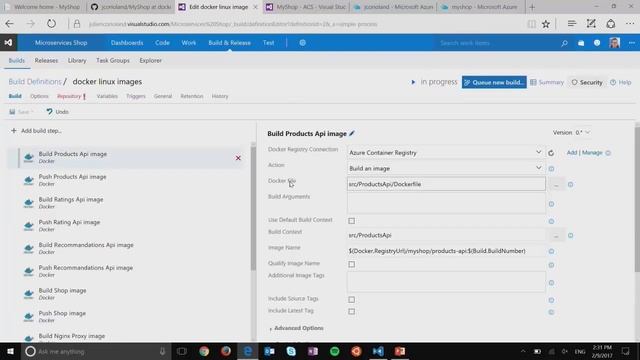Toggle Use Default Build Context checkbox
Screen dimensions: 640x360
(351, 221)
